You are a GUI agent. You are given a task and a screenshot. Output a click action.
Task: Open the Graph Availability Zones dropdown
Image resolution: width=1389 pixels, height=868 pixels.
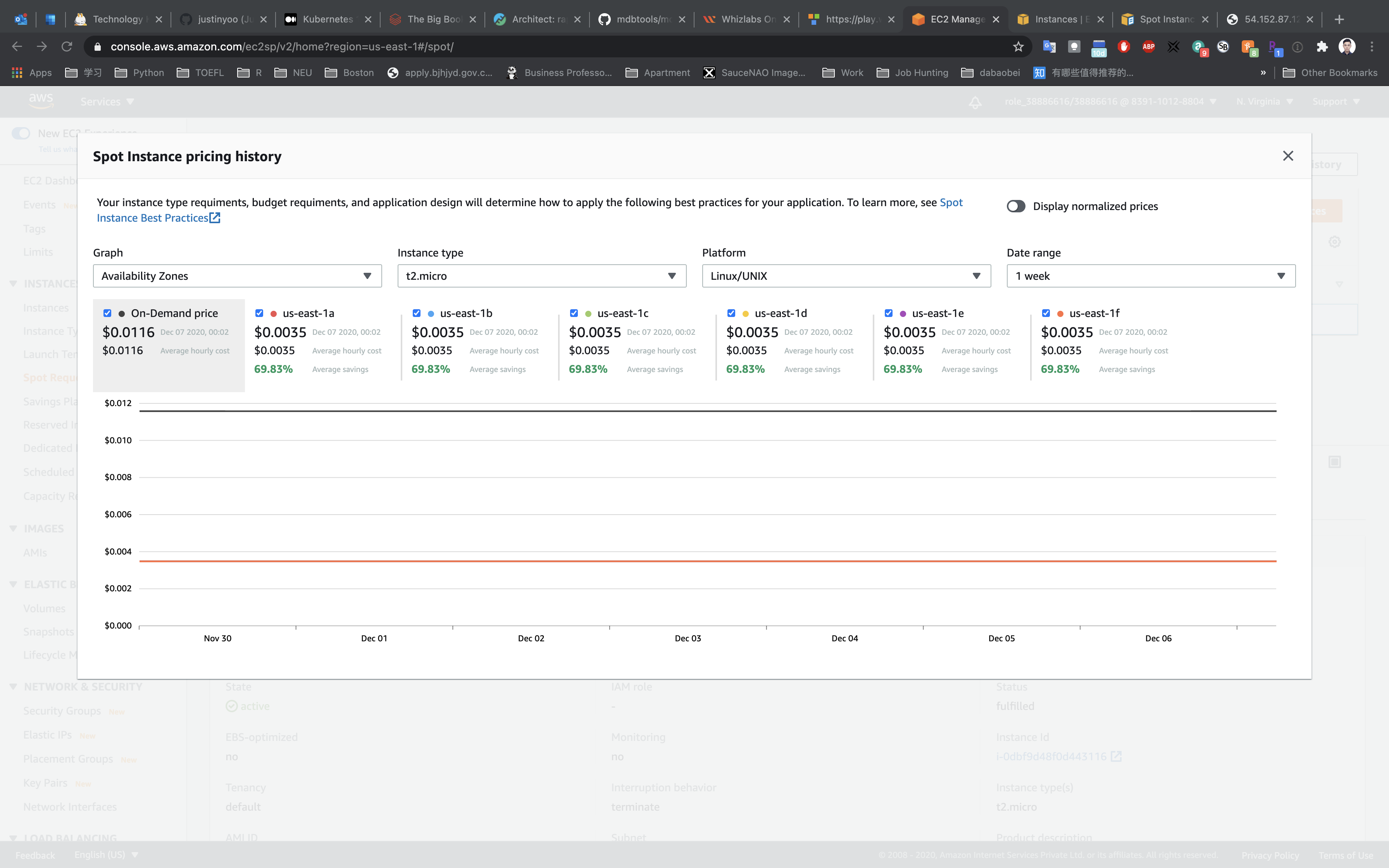[x=237, y=276]
